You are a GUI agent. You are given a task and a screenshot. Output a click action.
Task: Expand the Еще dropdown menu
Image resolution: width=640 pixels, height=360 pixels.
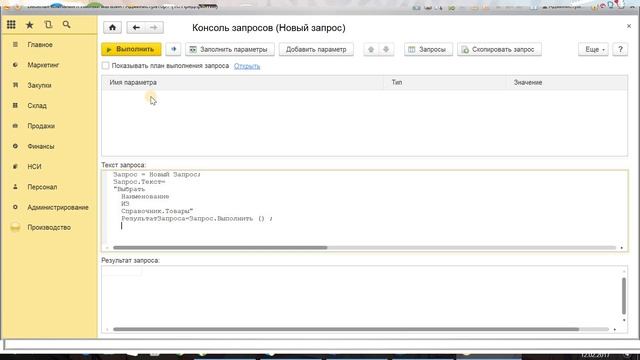click(x=593, y=49)
